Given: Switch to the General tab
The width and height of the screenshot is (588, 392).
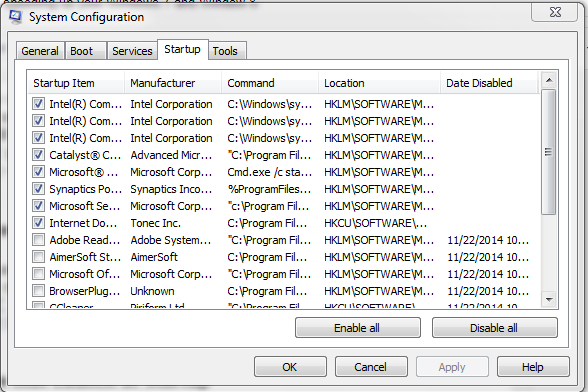Looking at the screenshot, I should pos(40,51).
